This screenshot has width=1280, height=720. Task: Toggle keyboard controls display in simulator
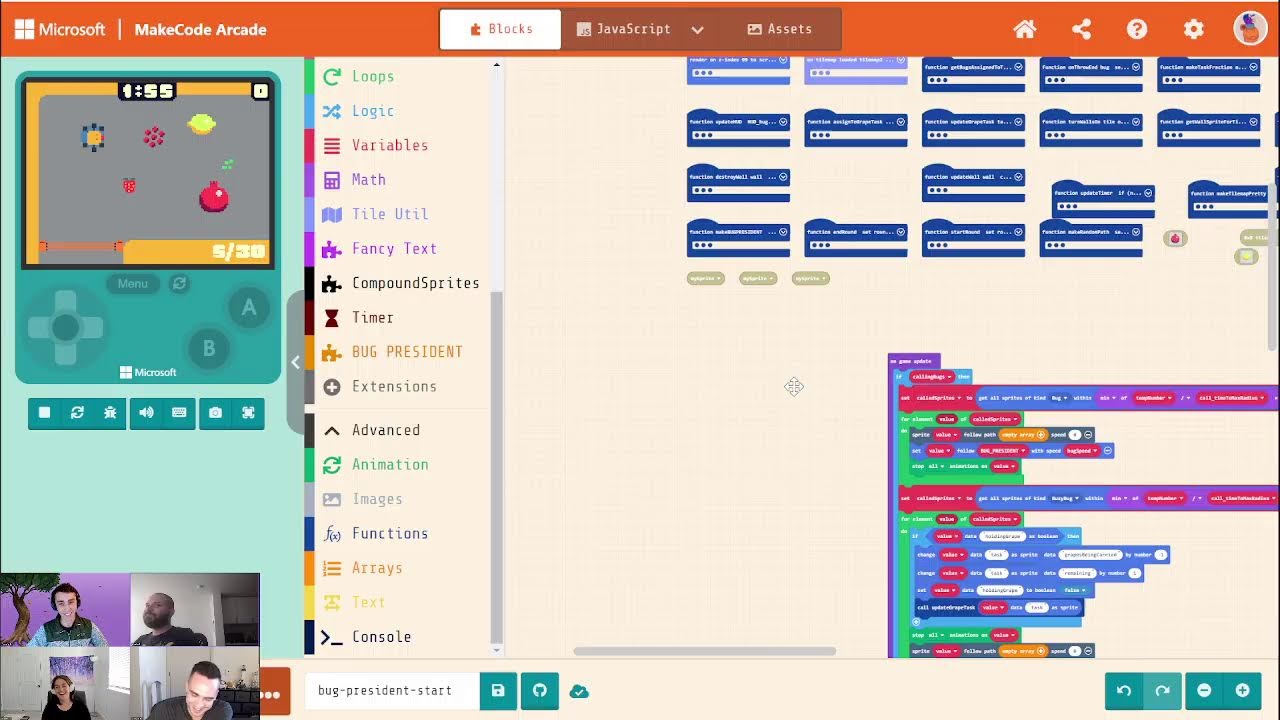tap(179, 412)
